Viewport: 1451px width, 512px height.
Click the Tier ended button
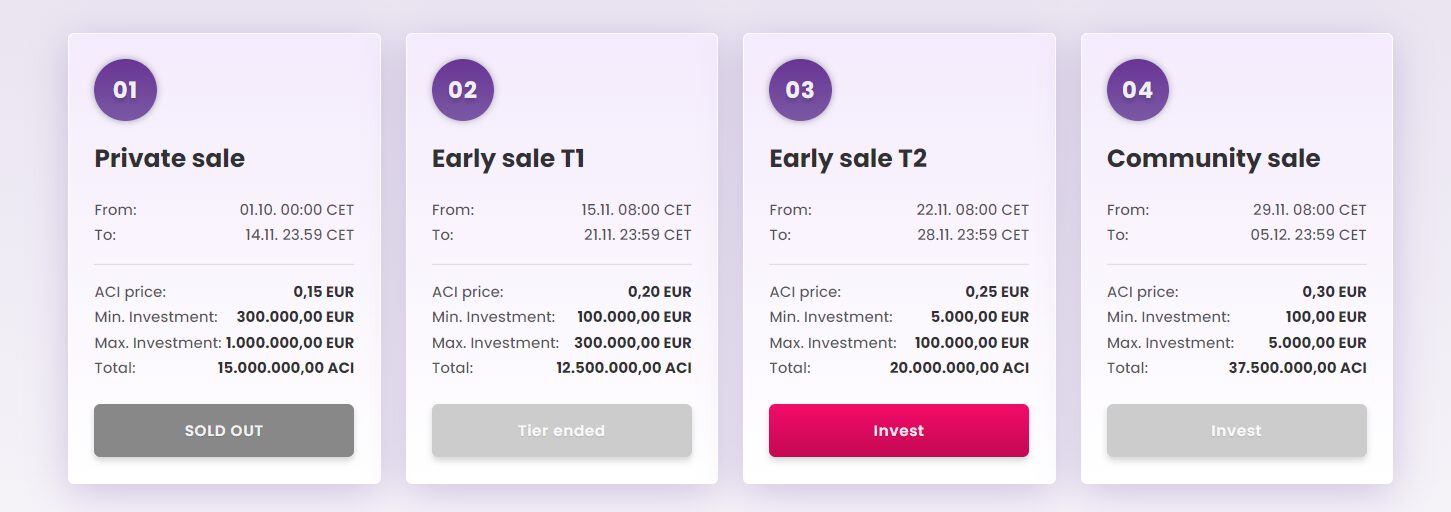tap(562, 430)
